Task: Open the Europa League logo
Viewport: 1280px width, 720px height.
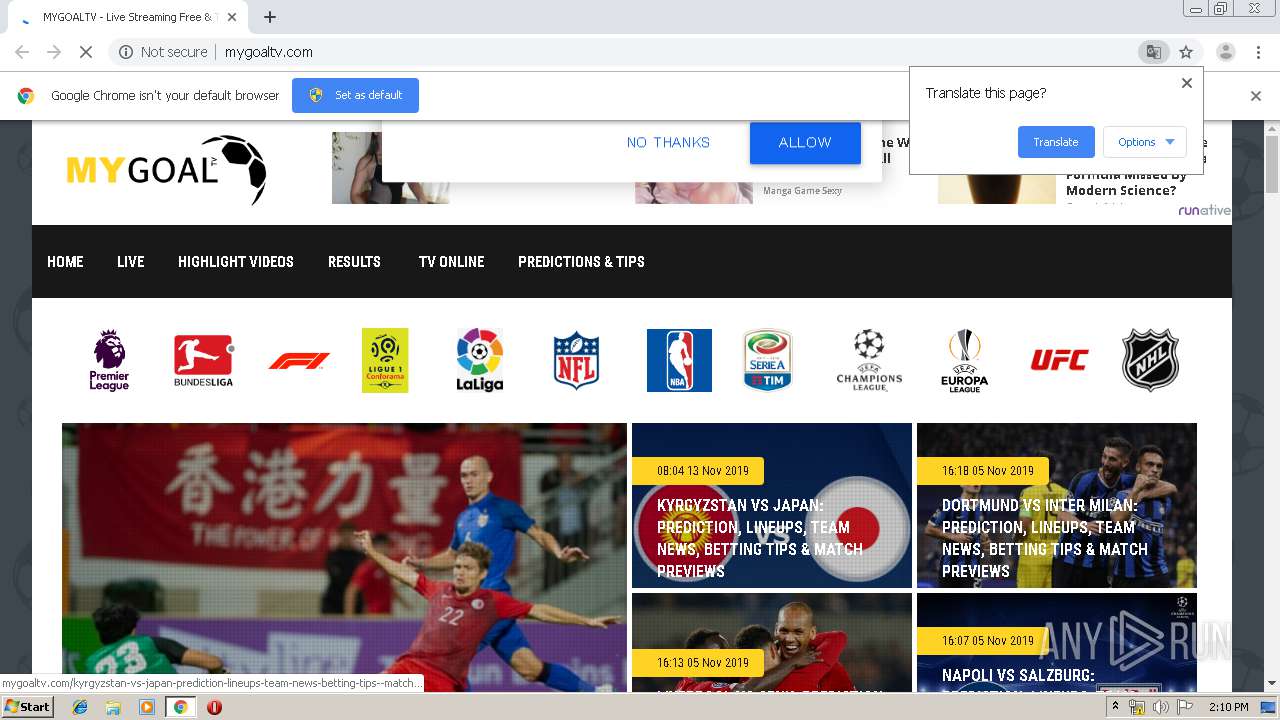Action: (x=965, y=360)
